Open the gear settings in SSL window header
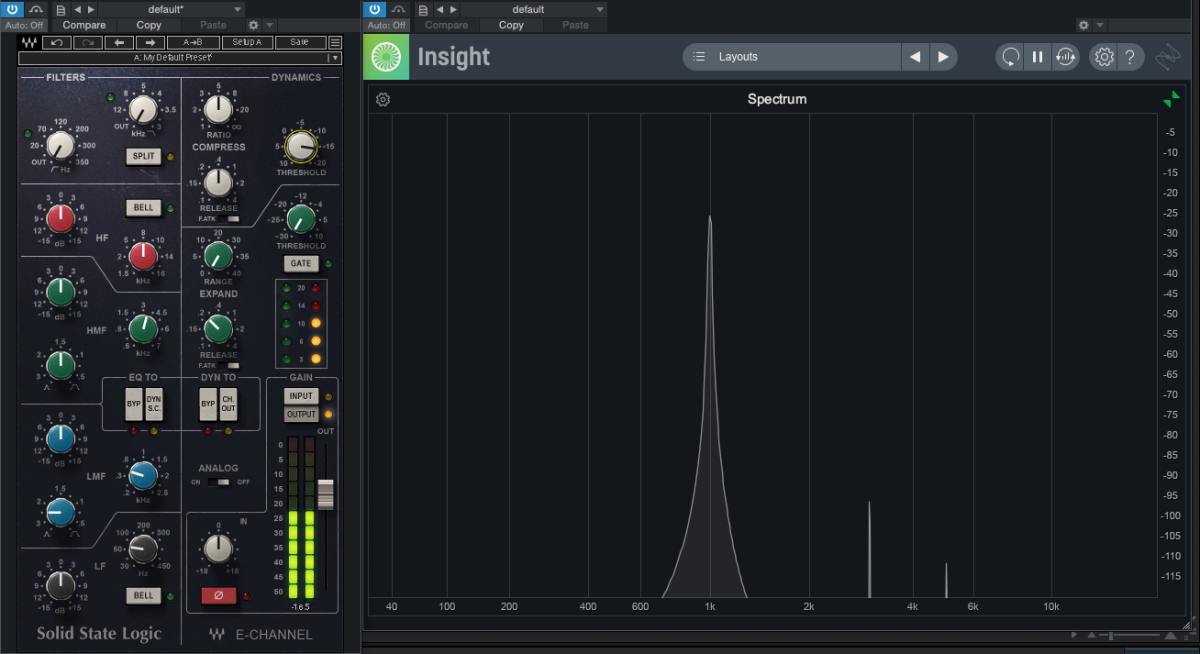 coord(253,25)
